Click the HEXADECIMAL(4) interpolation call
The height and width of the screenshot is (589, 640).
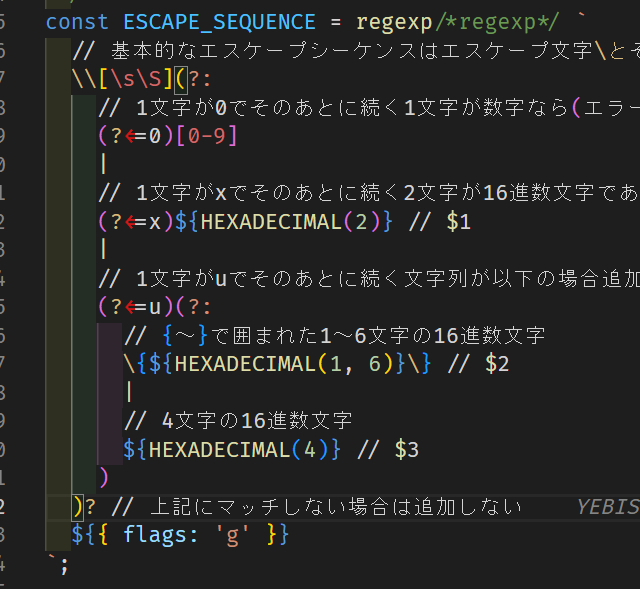pos(232,449)
